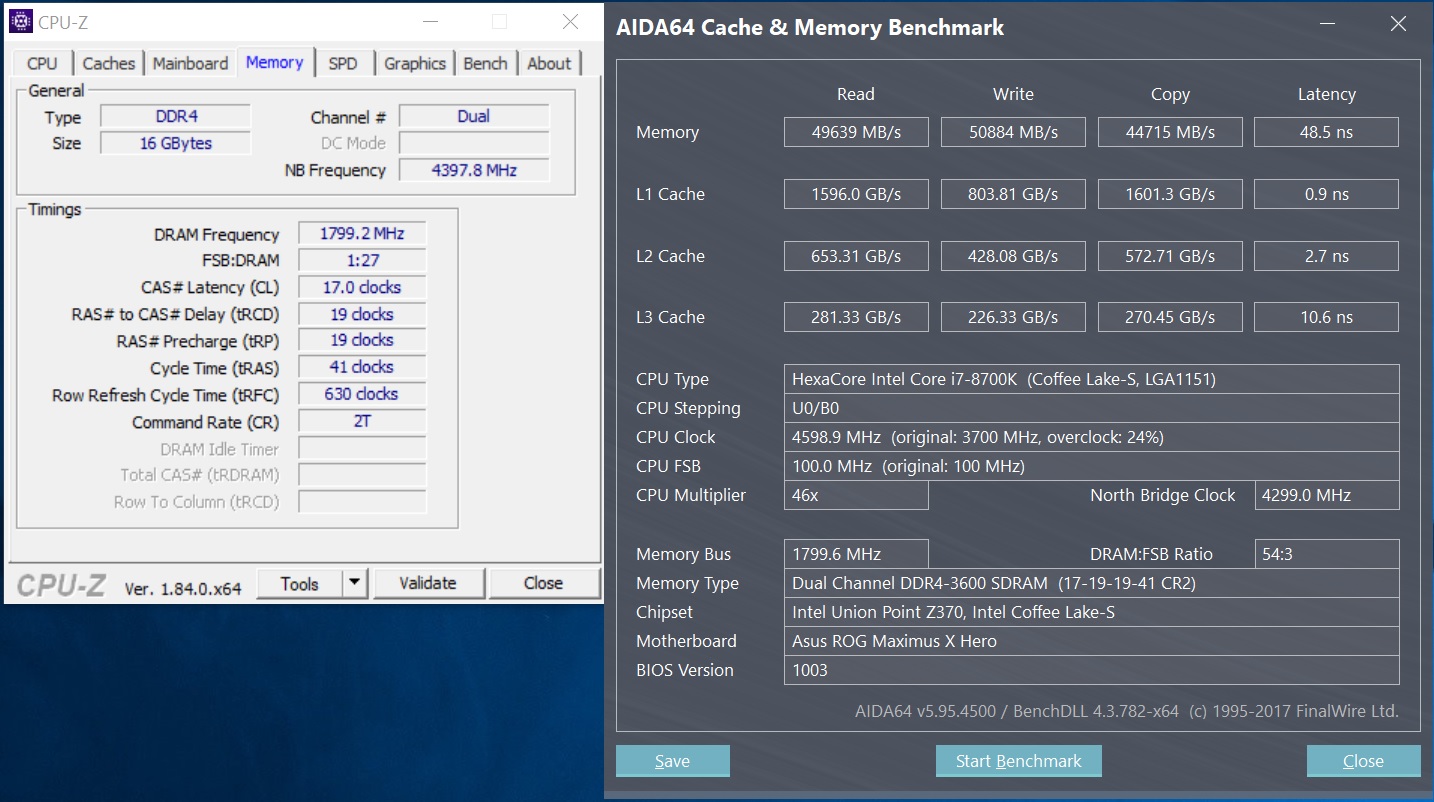Click the empty DC Mode field
The image size is (1434, 802).
(x=474, y=143)
